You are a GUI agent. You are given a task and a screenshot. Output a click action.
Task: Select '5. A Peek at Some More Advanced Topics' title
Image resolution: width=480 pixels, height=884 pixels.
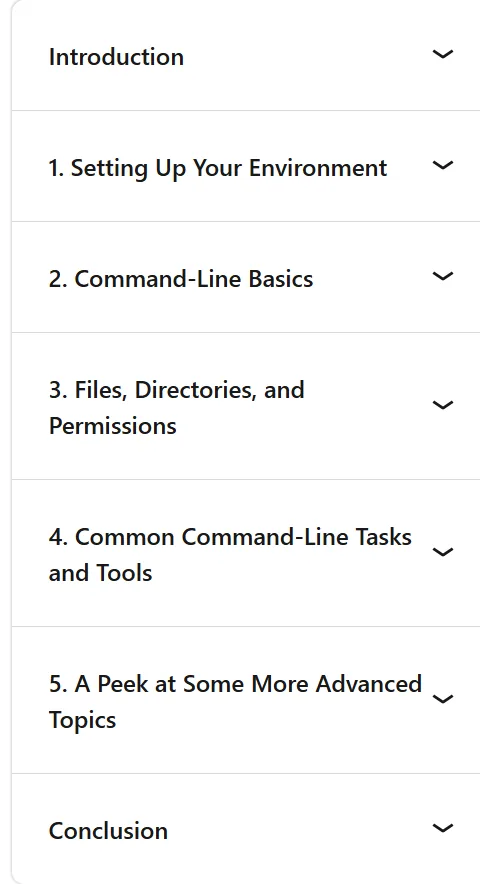pyautogui.click(x=235, y=702)
